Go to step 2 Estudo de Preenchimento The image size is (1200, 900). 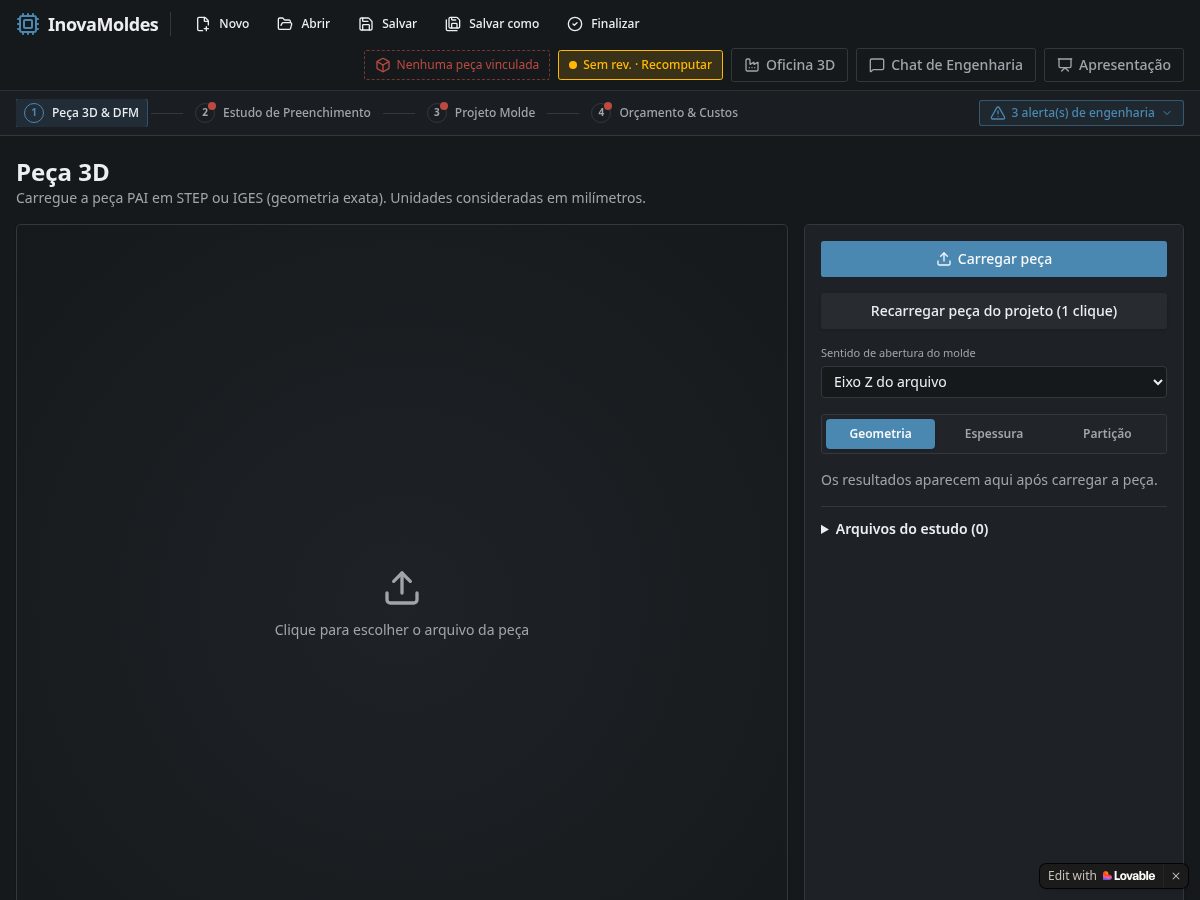283,113
